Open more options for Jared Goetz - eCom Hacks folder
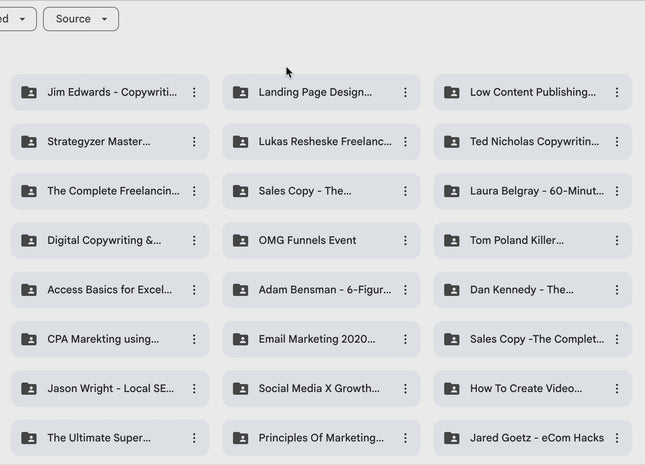645x465 pixels. click(617, 438)
